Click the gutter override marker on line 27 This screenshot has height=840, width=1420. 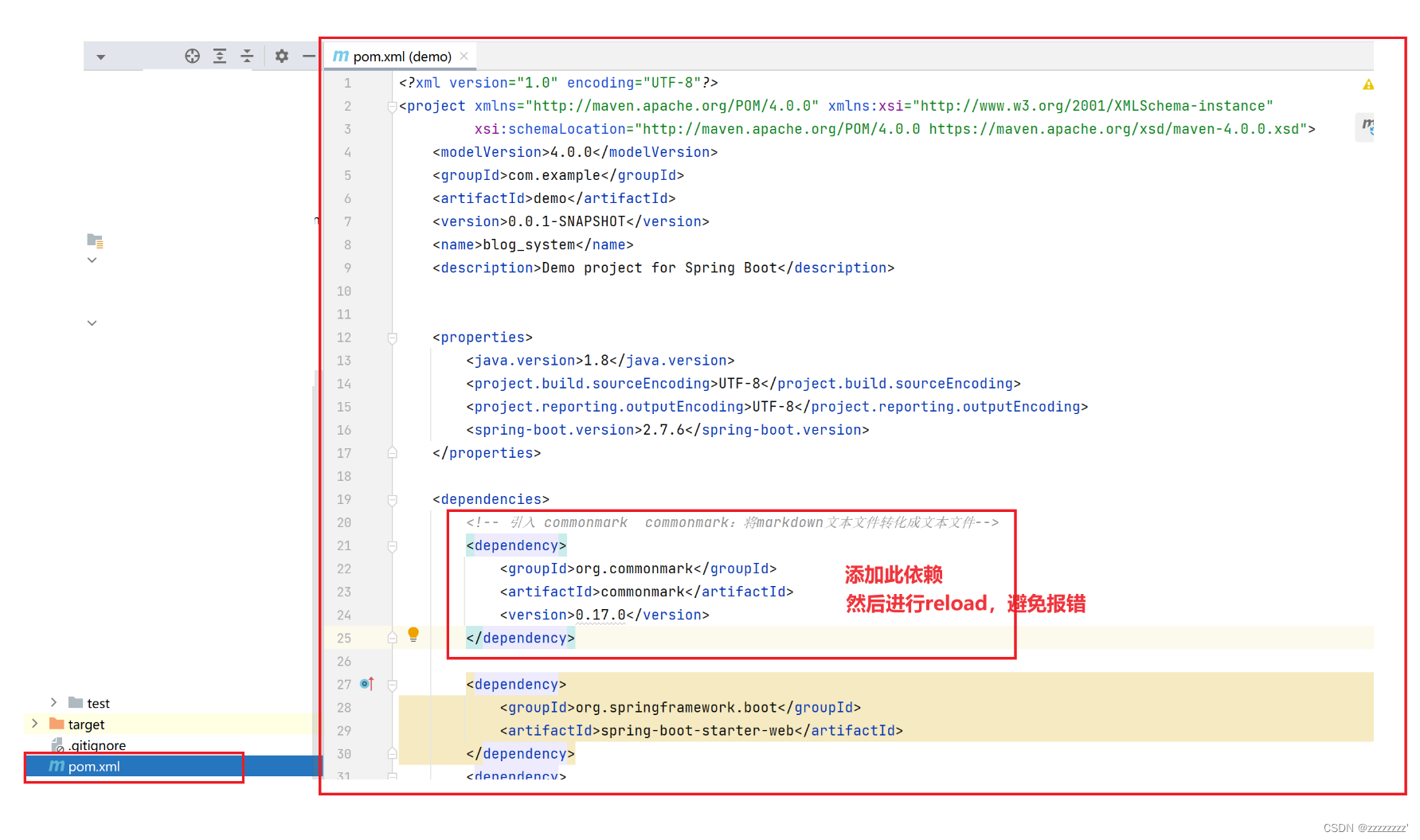[x=367, y=684]
